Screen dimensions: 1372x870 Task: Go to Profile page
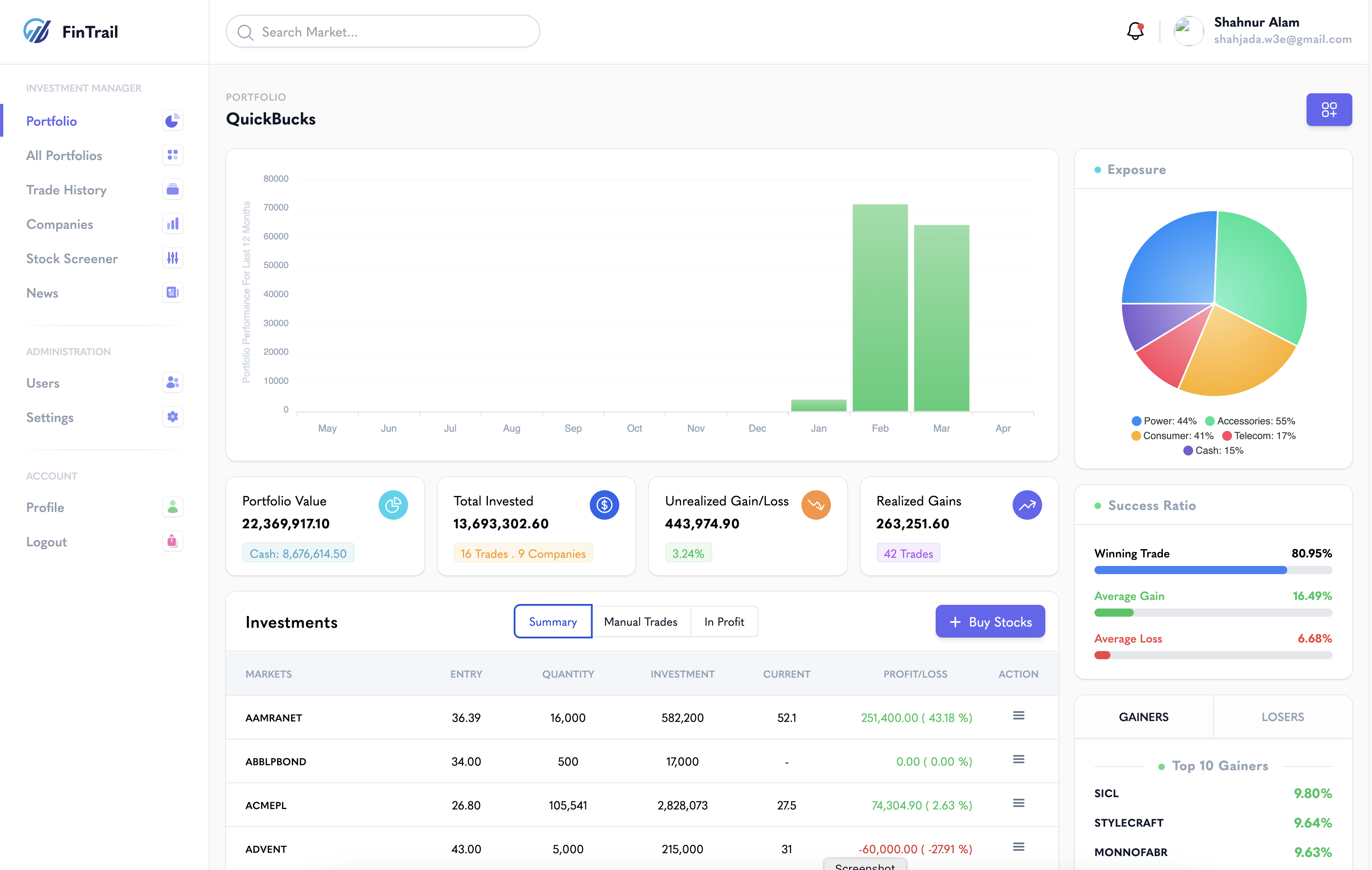point(45,507)
